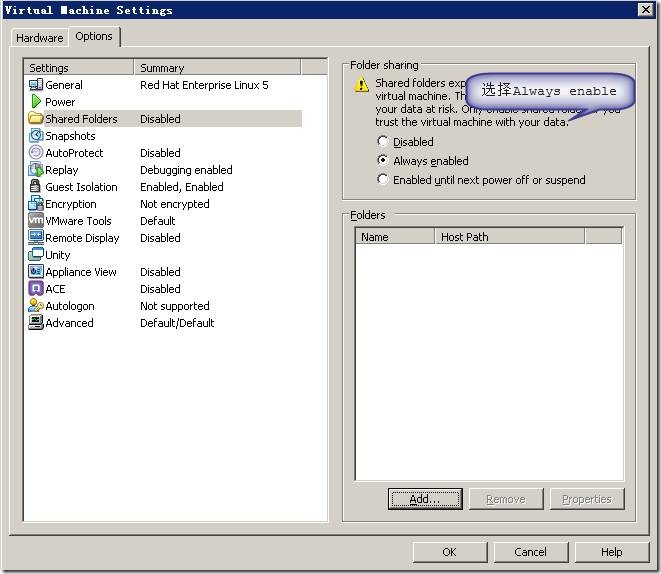Viewport: 661px width, 574px height.
Task: Click the Add... button
Action: (x=425, y=499)
